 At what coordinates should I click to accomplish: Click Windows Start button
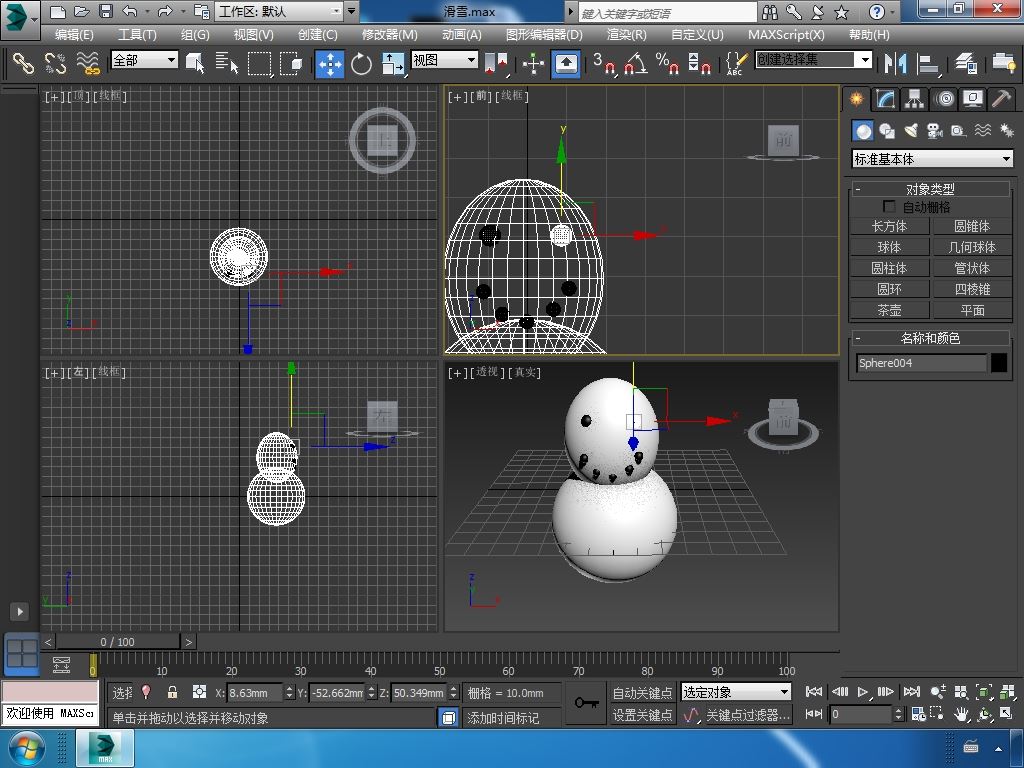point(26,748)
